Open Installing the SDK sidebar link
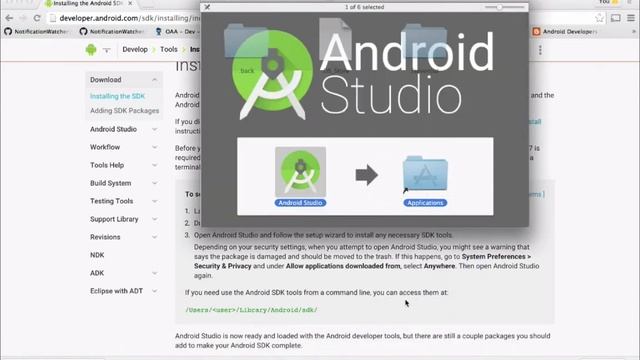The width and height of the screenshot is (640, 360). [118, 96]
